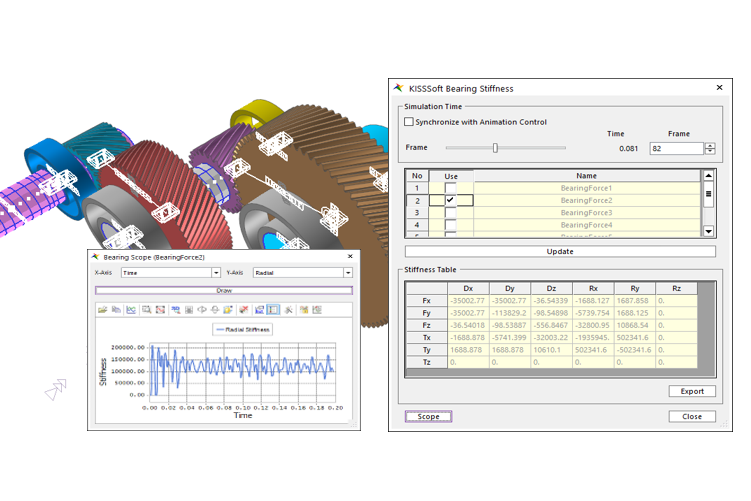Click the Draw button in Bearing Scope

[x=224, y=290]
